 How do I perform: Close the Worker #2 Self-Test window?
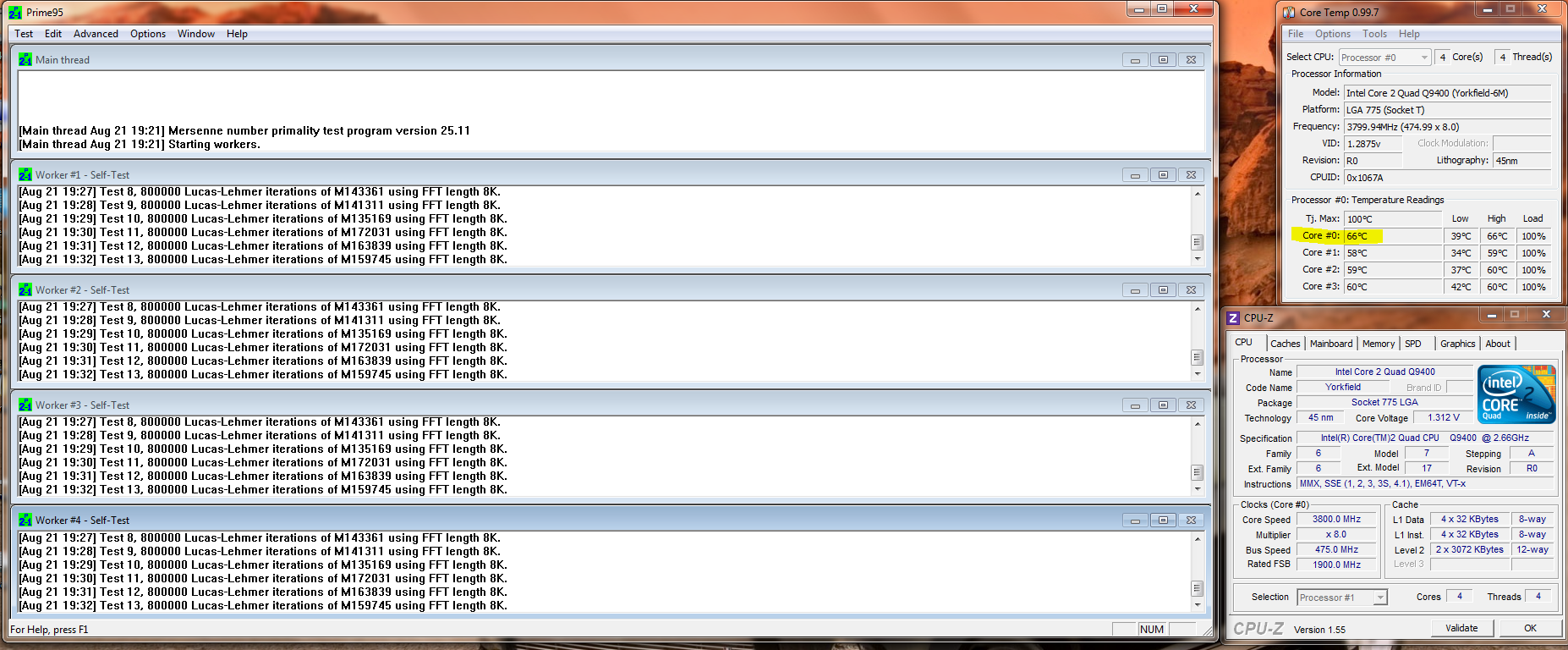tap(1191, 289)
